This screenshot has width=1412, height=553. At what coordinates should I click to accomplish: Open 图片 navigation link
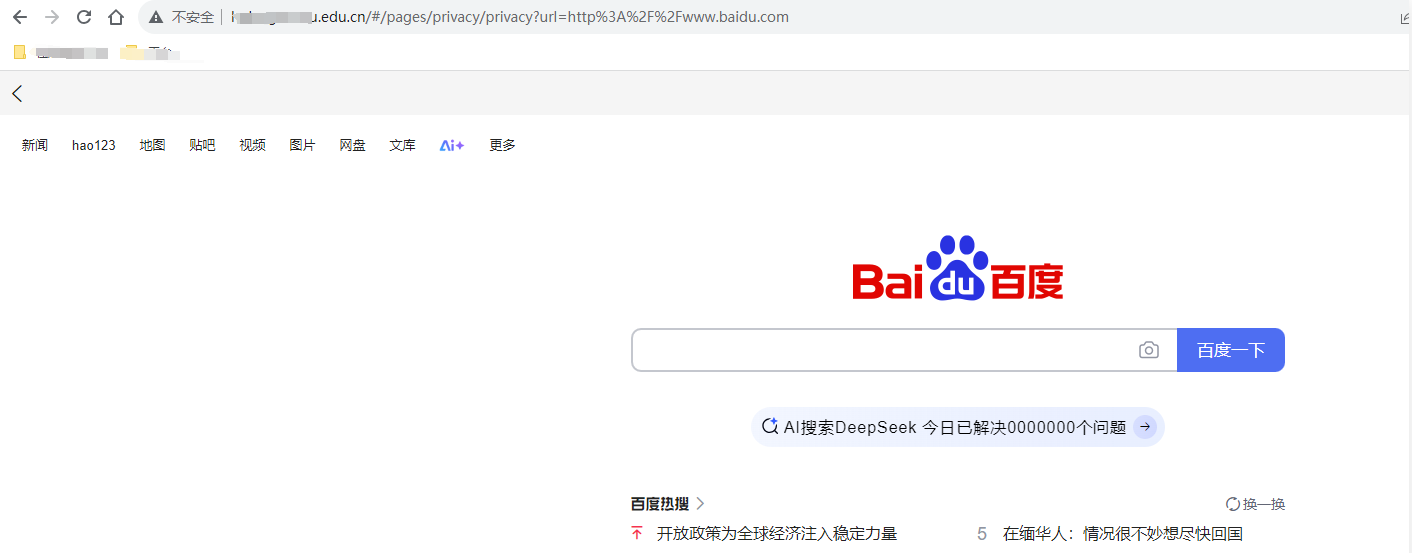tap(302, 145)
